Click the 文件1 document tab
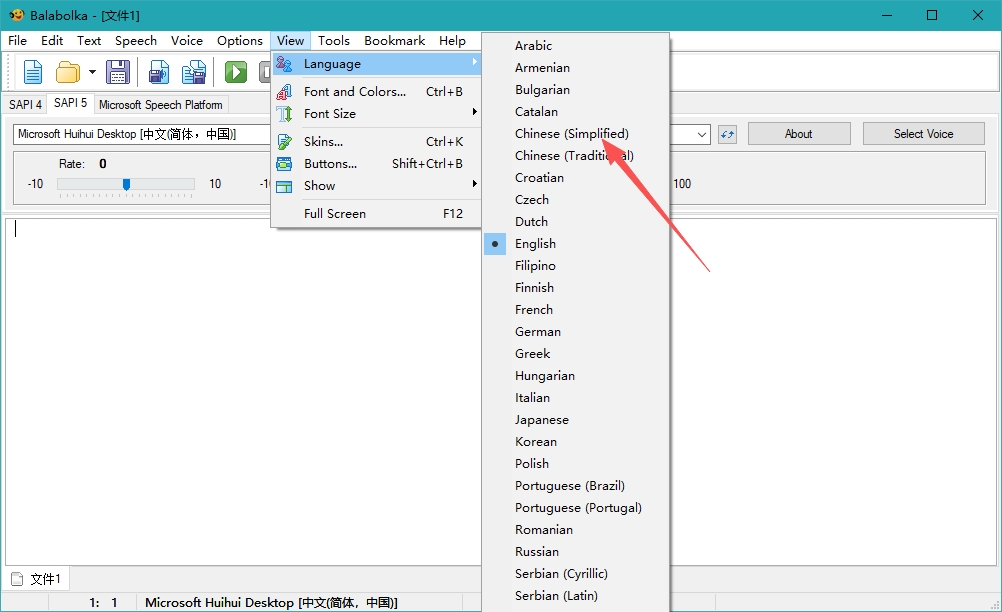This screenshot has width=1002, height=612. coord(37,579)
